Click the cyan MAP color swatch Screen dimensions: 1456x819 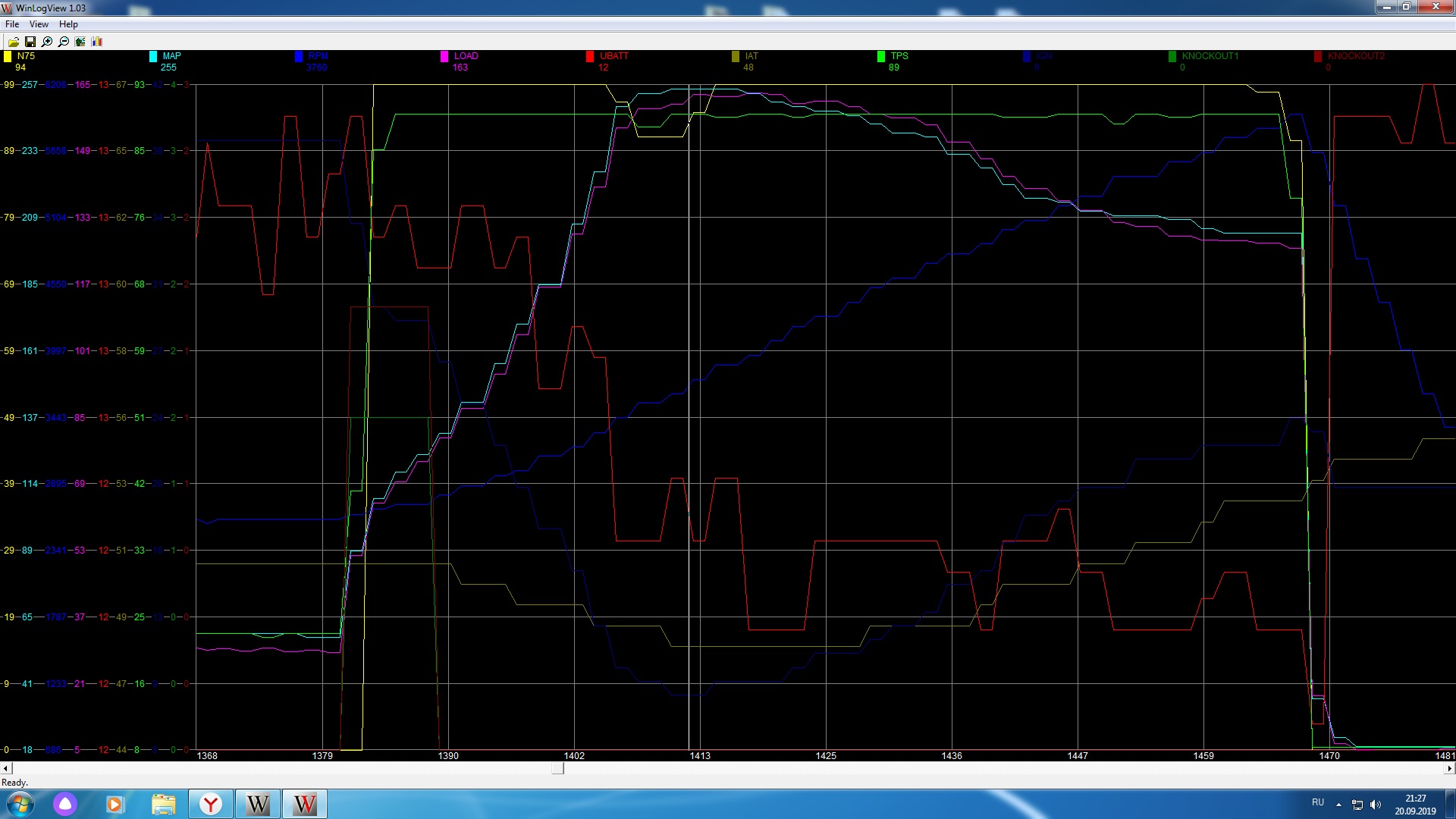click(x=153, y=56)
